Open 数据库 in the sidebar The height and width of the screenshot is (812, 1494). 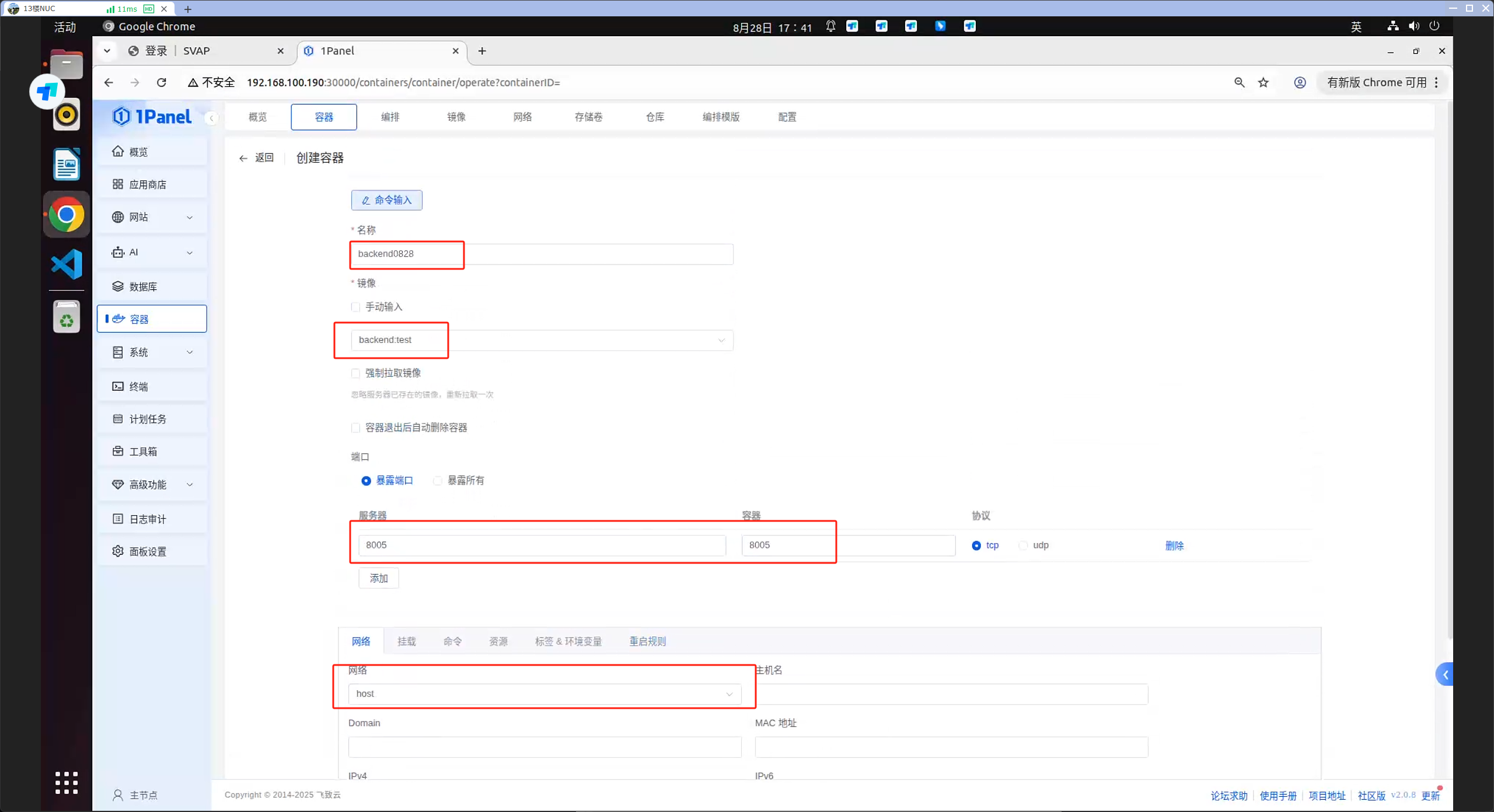[x=143, y=286]
